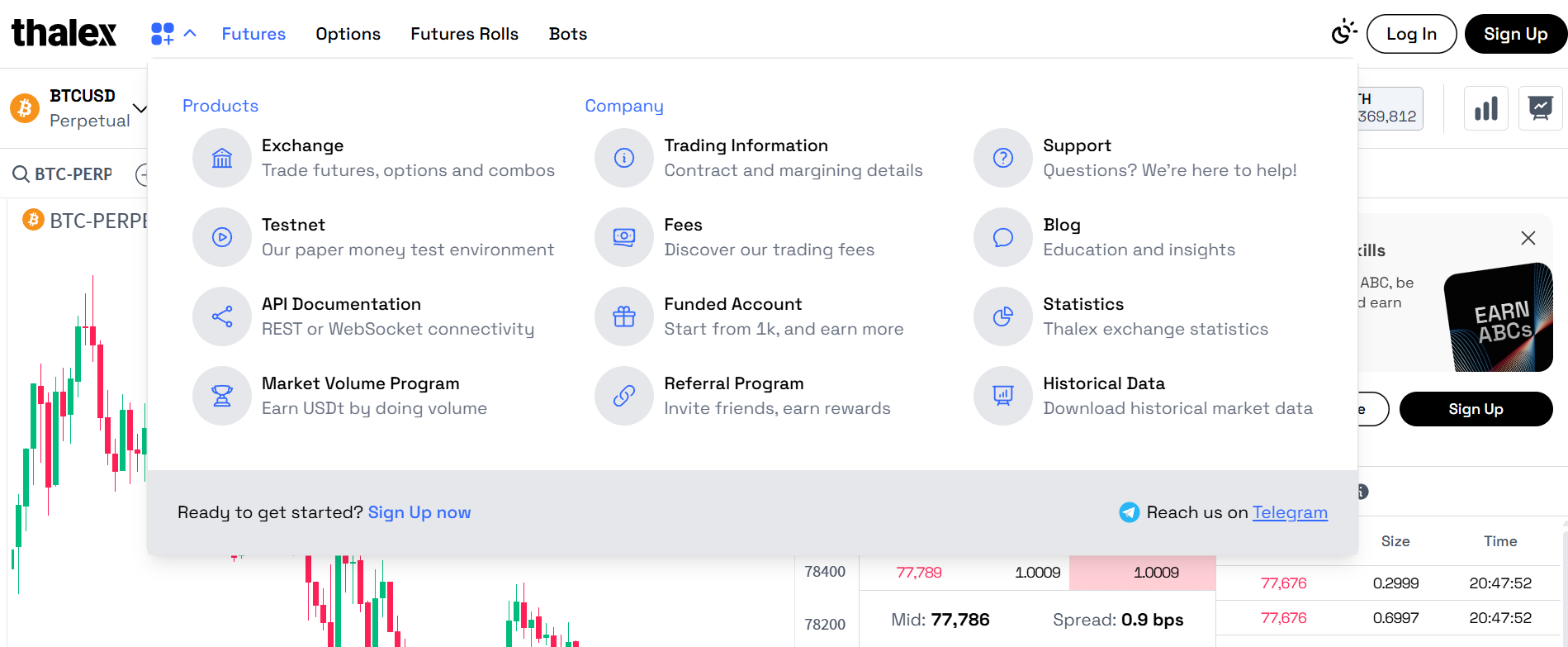
Task: Open Support question mark icon
Action: tap(1003, 158)
